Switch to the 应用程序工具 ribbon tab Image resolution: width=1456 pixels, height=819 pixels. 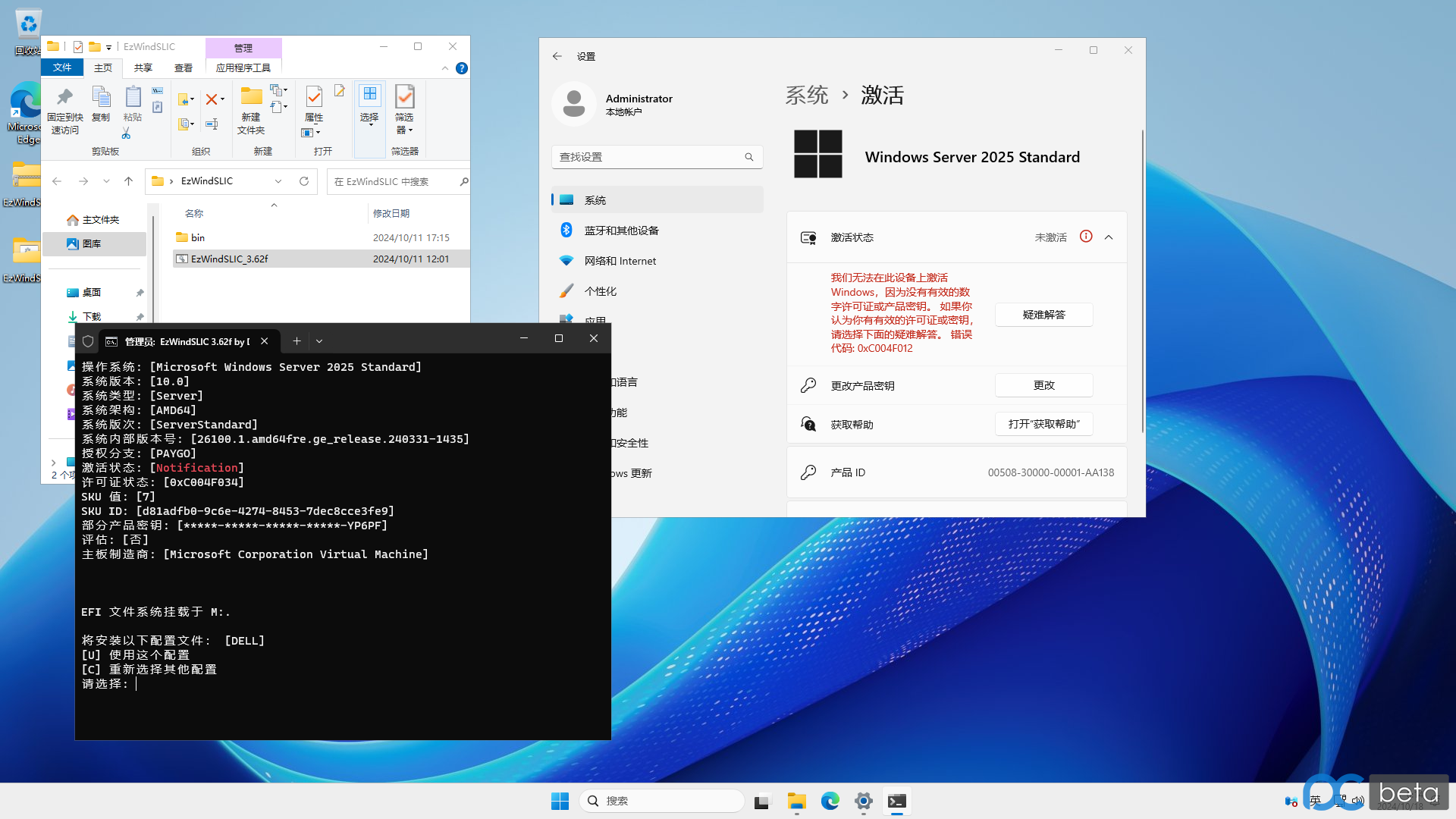(x=243, y=68)
